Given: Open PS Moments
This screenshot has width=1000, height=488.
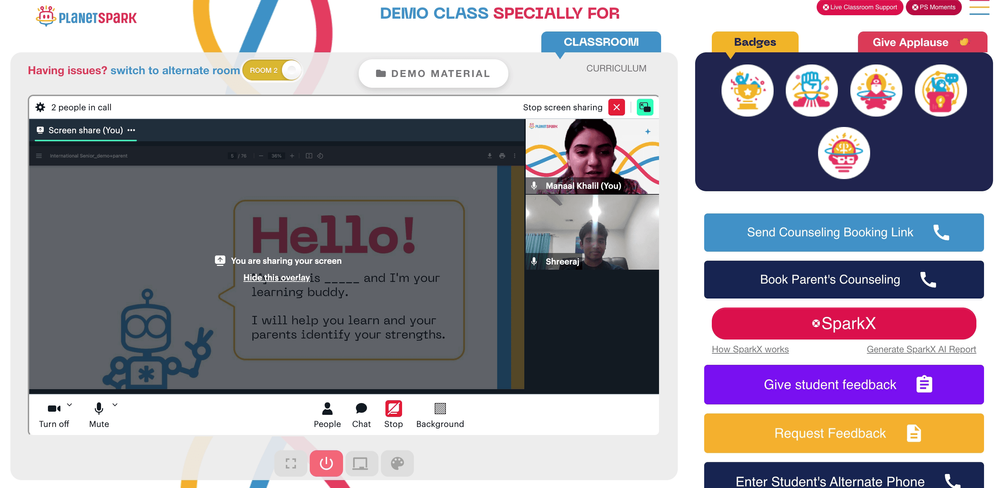Looking at the screenshot, I should [934, 8].
